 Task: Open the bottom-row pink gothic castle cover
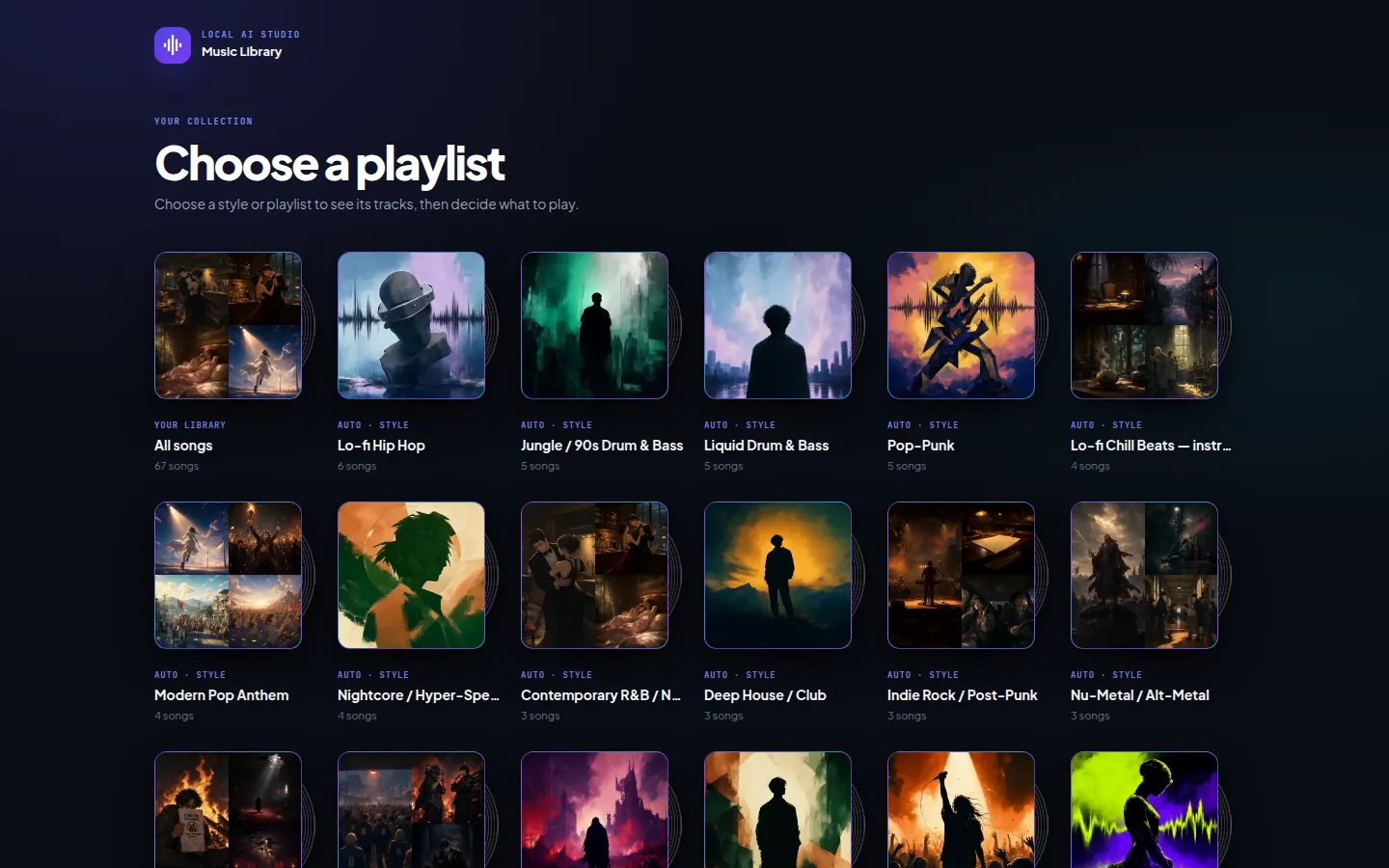(594, 810)
